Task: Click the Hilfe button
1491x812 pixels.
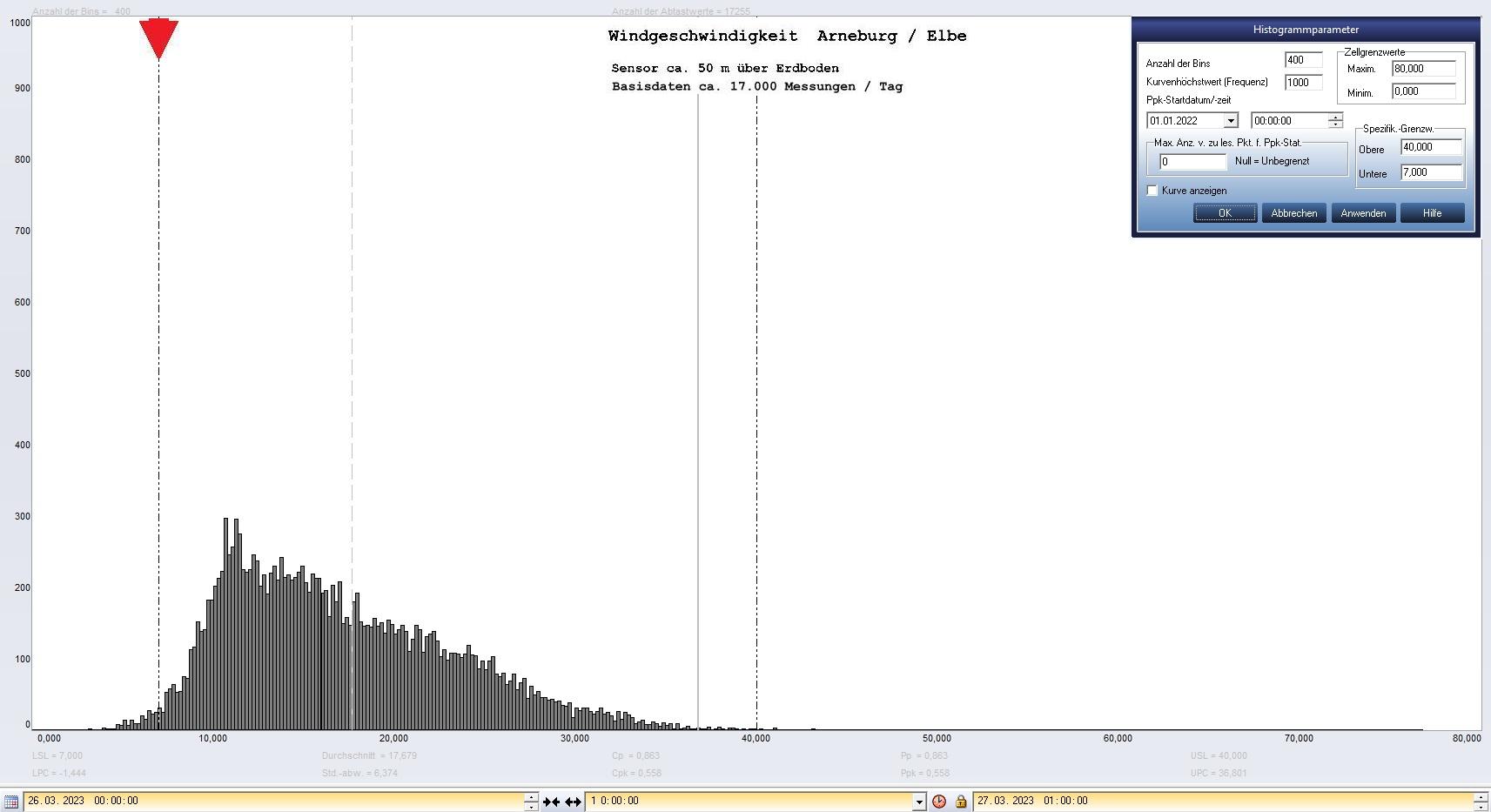Action: 1432,213
